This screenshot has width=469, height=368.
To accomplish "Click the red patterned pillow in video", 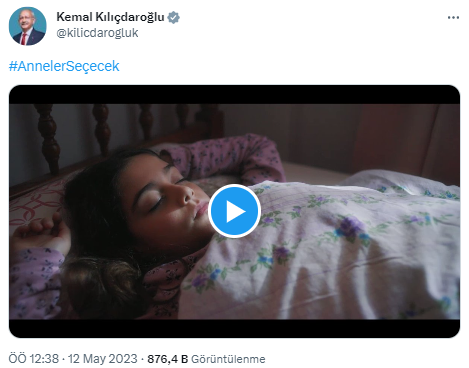I will point(37,202).
